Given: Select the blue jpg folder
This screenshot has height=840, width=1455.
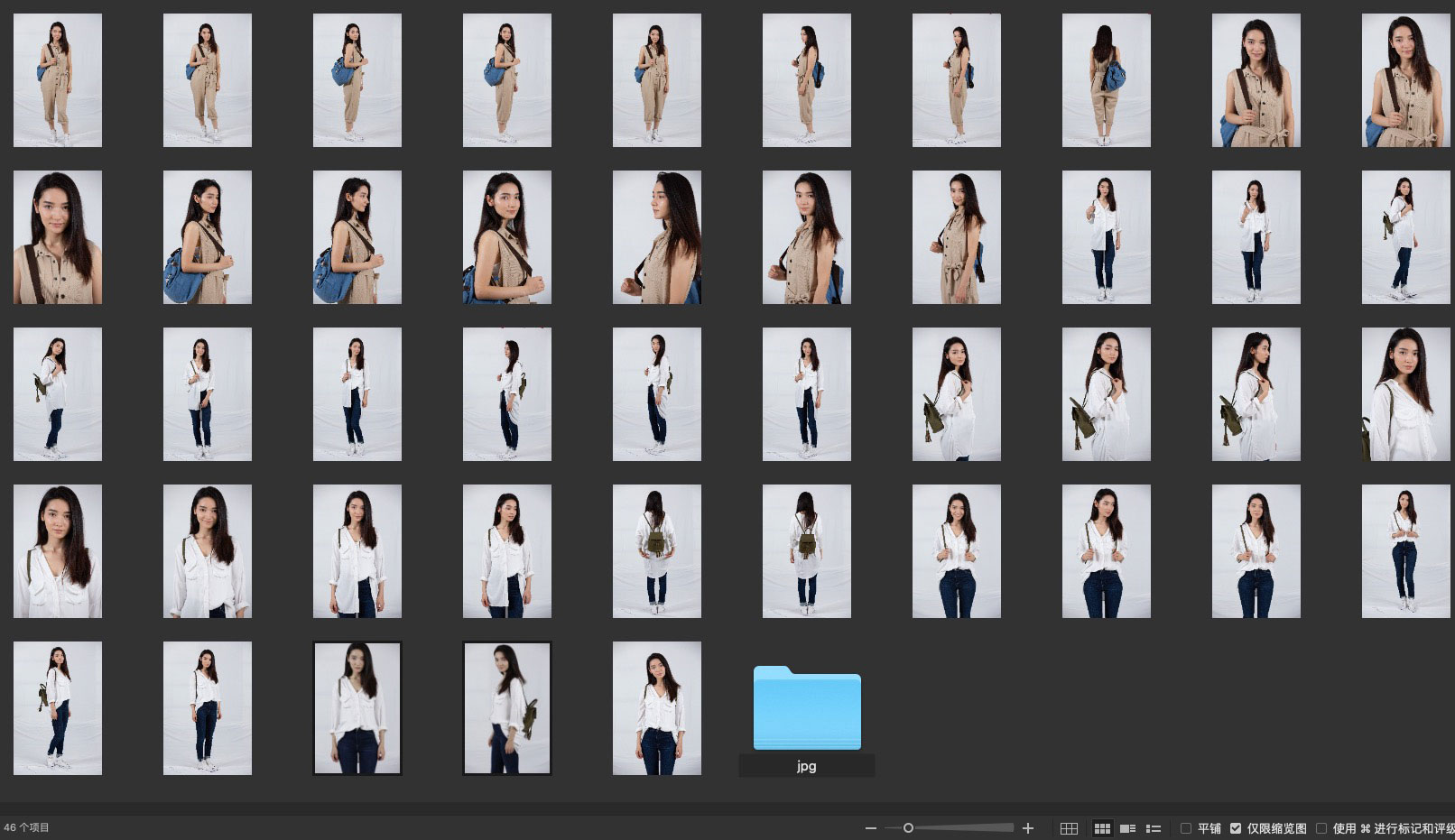Looking at the screenshot, I should click(806, 709).
